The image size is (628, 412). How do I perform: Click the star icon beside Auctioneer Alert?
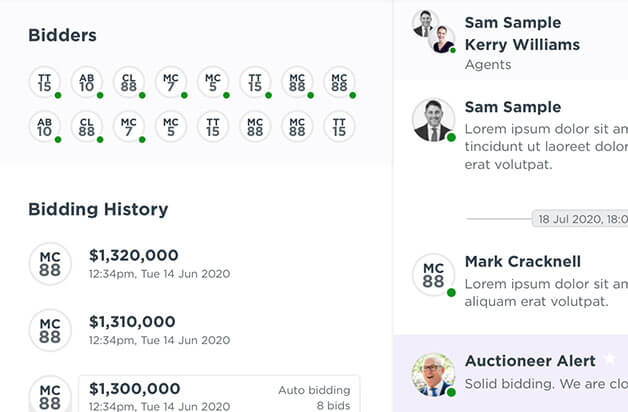click(610, 359)
